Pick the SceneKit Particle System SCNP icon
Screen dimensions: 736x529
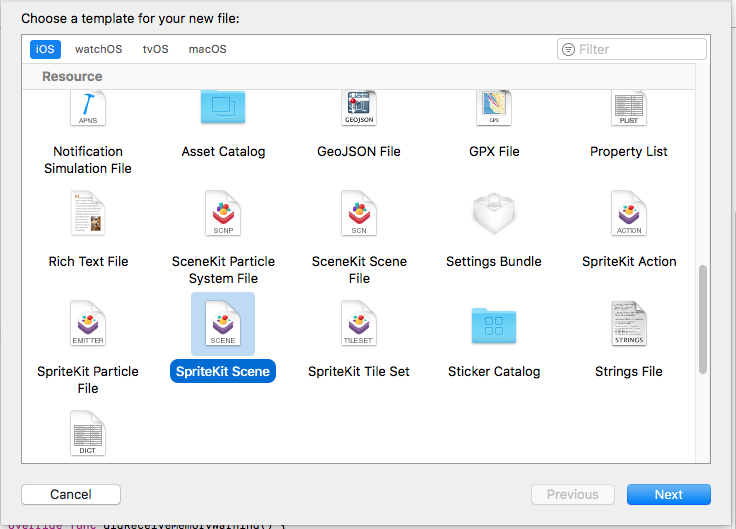(x=223, y=213)
